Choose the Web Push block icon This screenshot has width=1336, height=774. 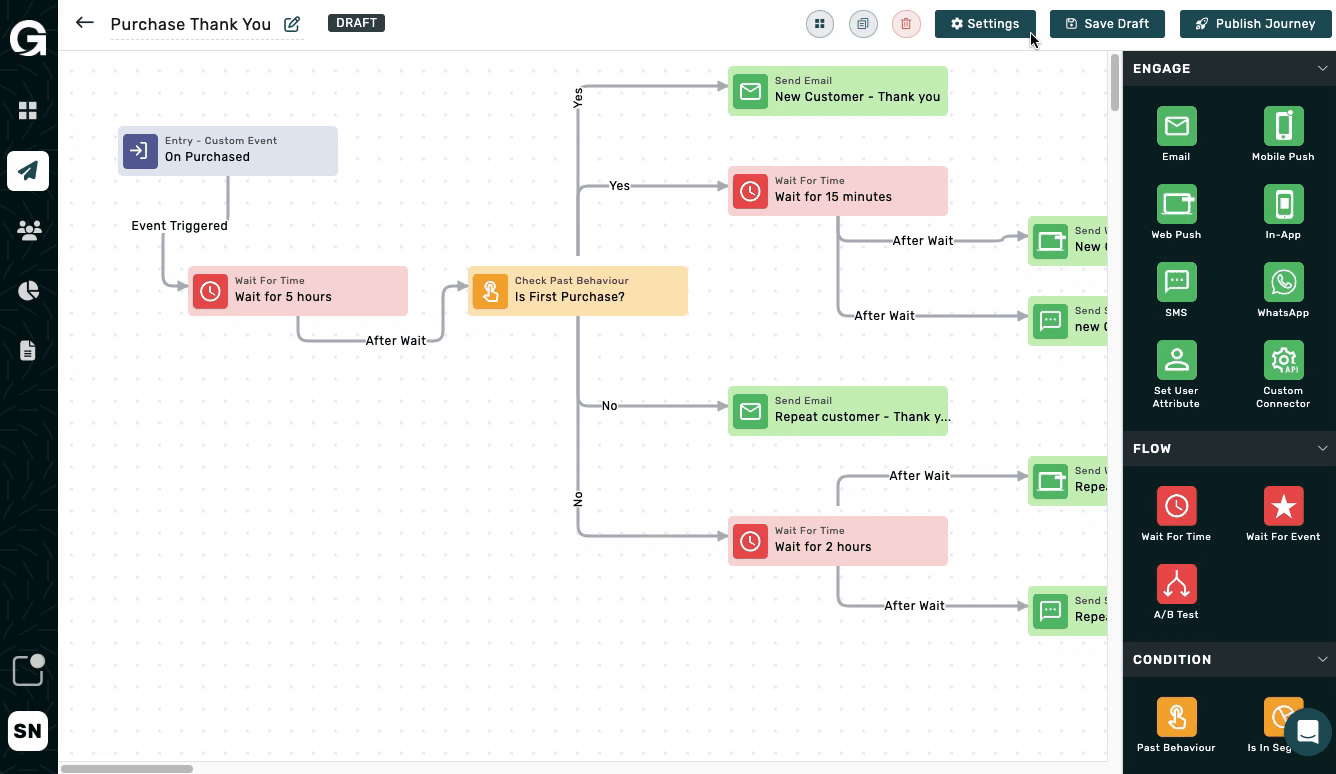pyautogui.click(x=1176, y=205)
